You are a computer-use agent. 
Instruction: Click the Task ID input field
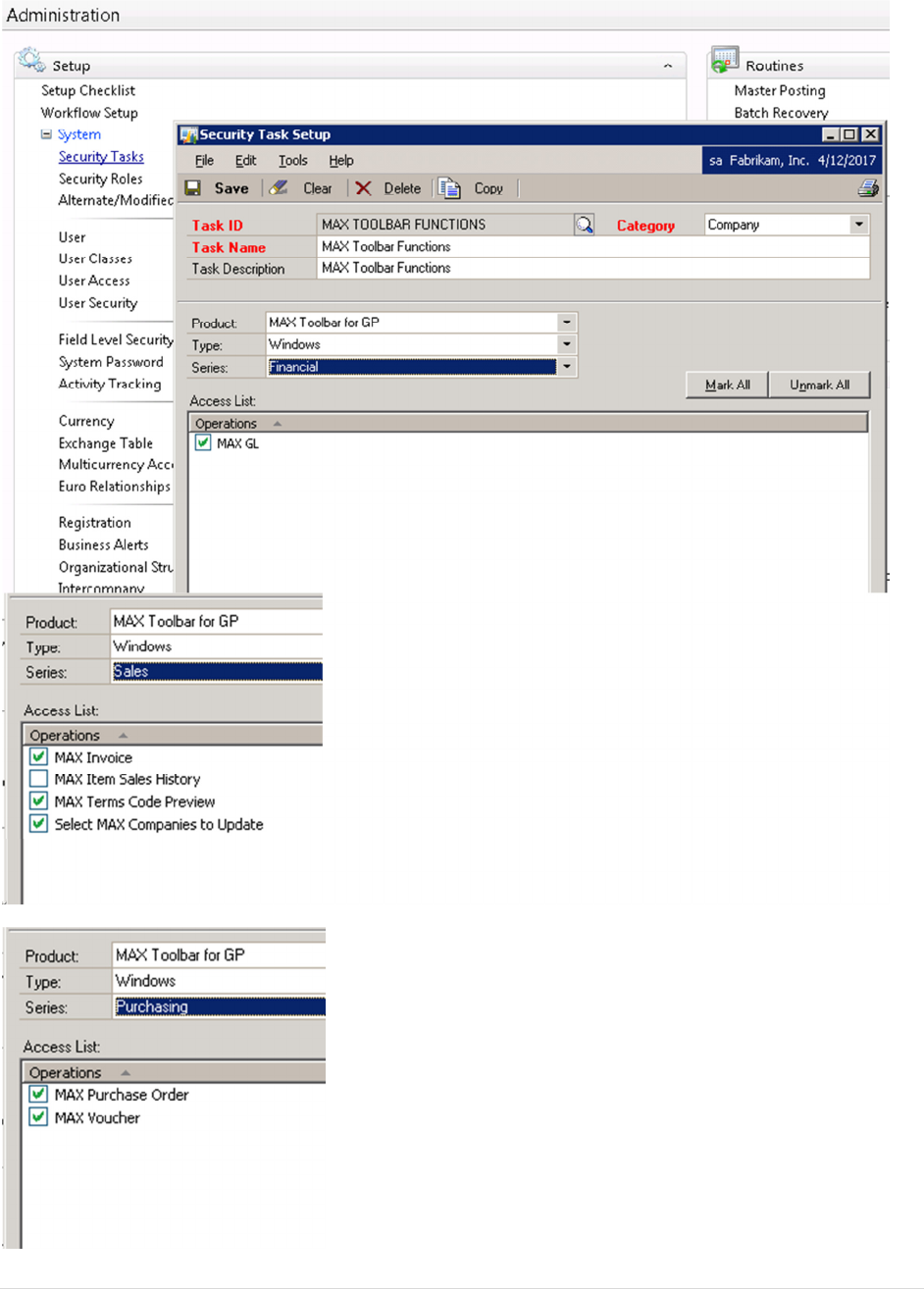(445, 225)
